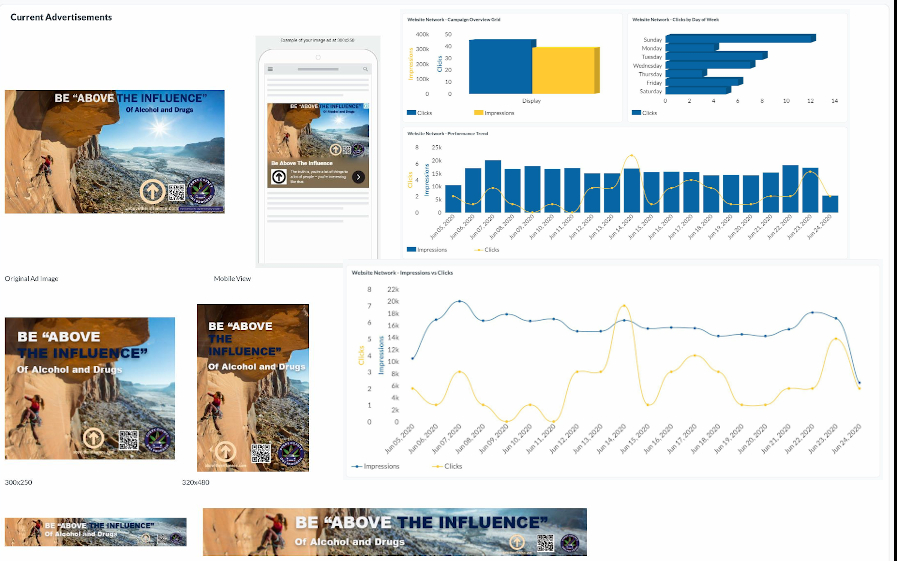Click the up-arrow icon in the 320x480 ad

(225, 451)
